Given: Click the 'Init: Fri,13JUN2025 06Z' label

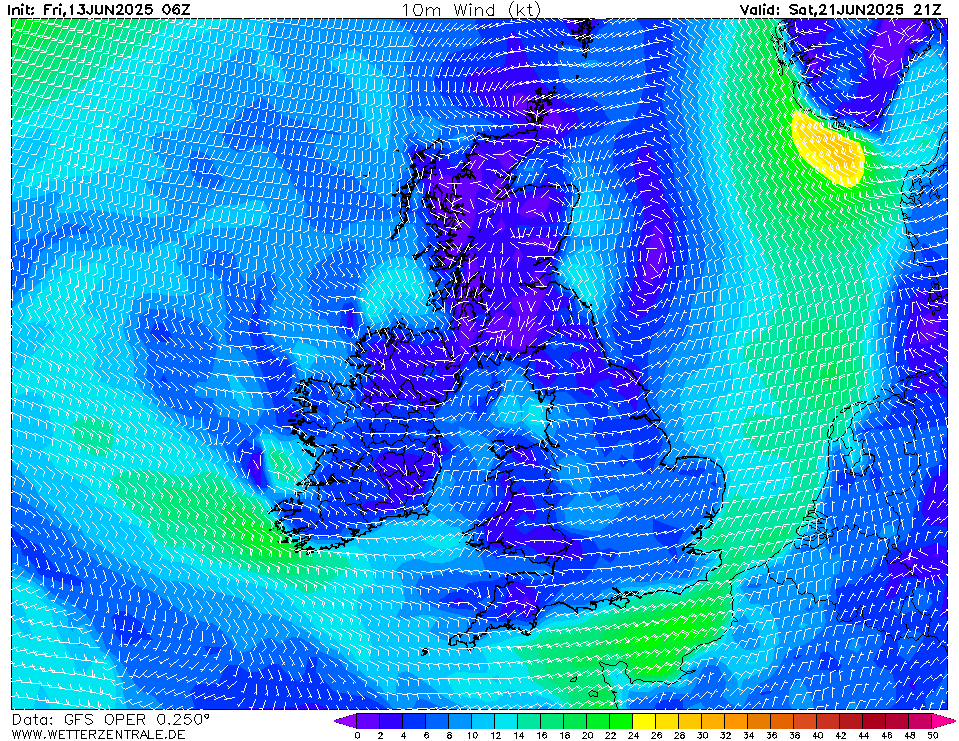Looking at the screenshot, I should [x=99, y=9].
